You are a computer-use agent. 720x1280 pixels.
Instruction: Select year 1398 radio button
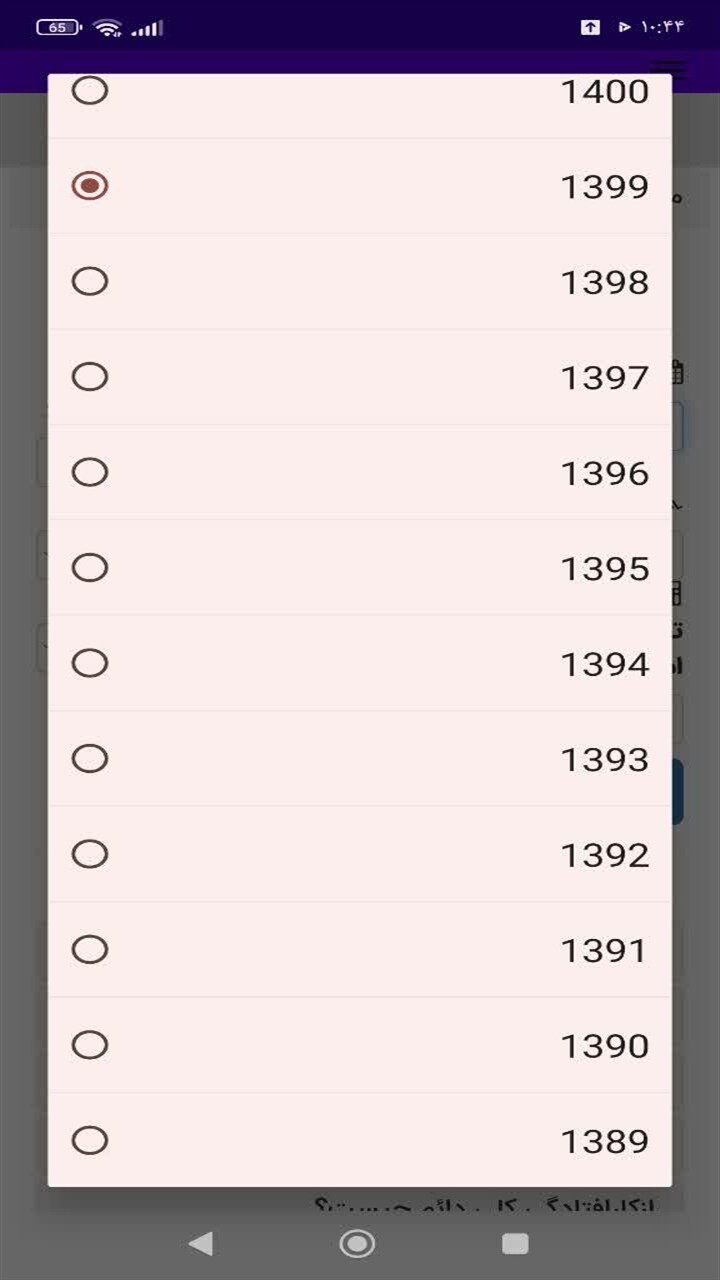(x=90, y=282)
